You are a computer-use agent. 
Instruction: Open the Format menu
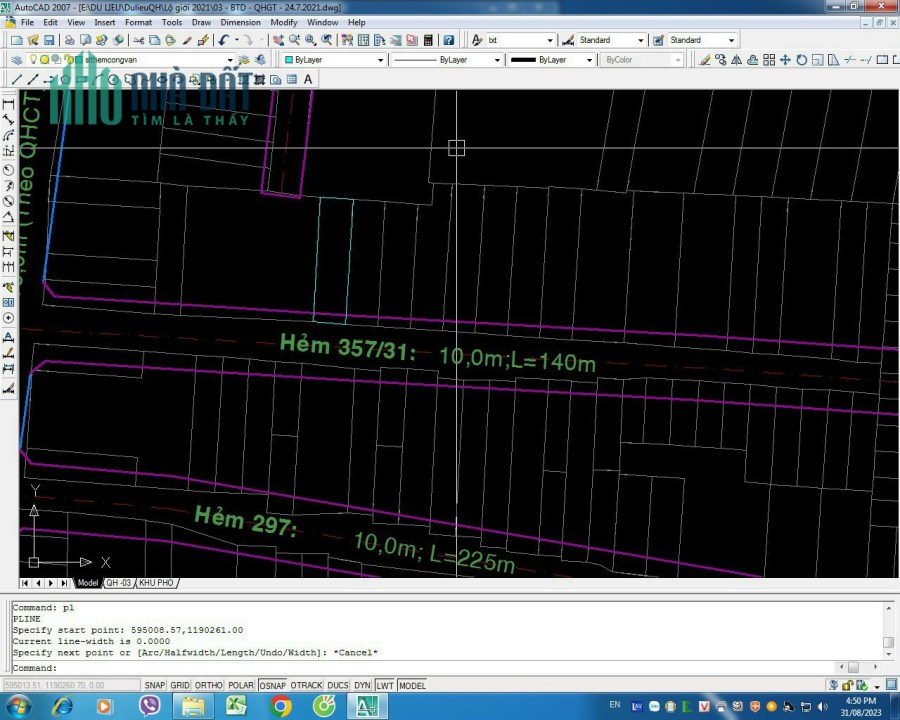138,22
